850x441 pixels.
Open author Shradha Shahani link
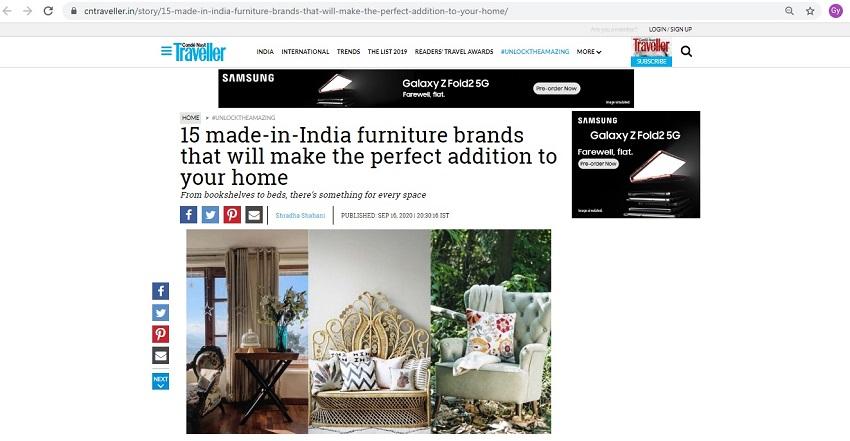point(300,216)
